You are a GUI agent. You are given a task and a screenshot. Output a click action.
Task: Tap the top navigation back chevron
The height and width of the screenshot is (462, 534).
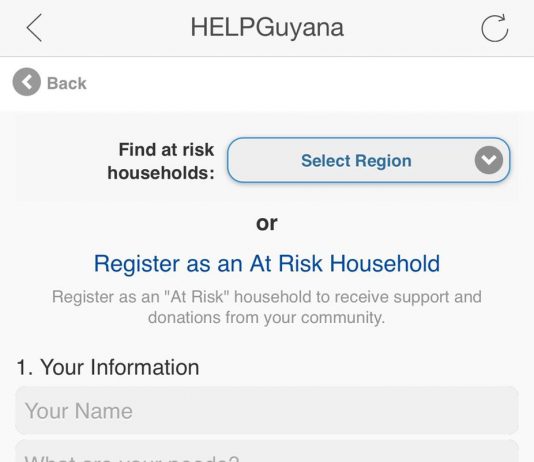[34, 28]
